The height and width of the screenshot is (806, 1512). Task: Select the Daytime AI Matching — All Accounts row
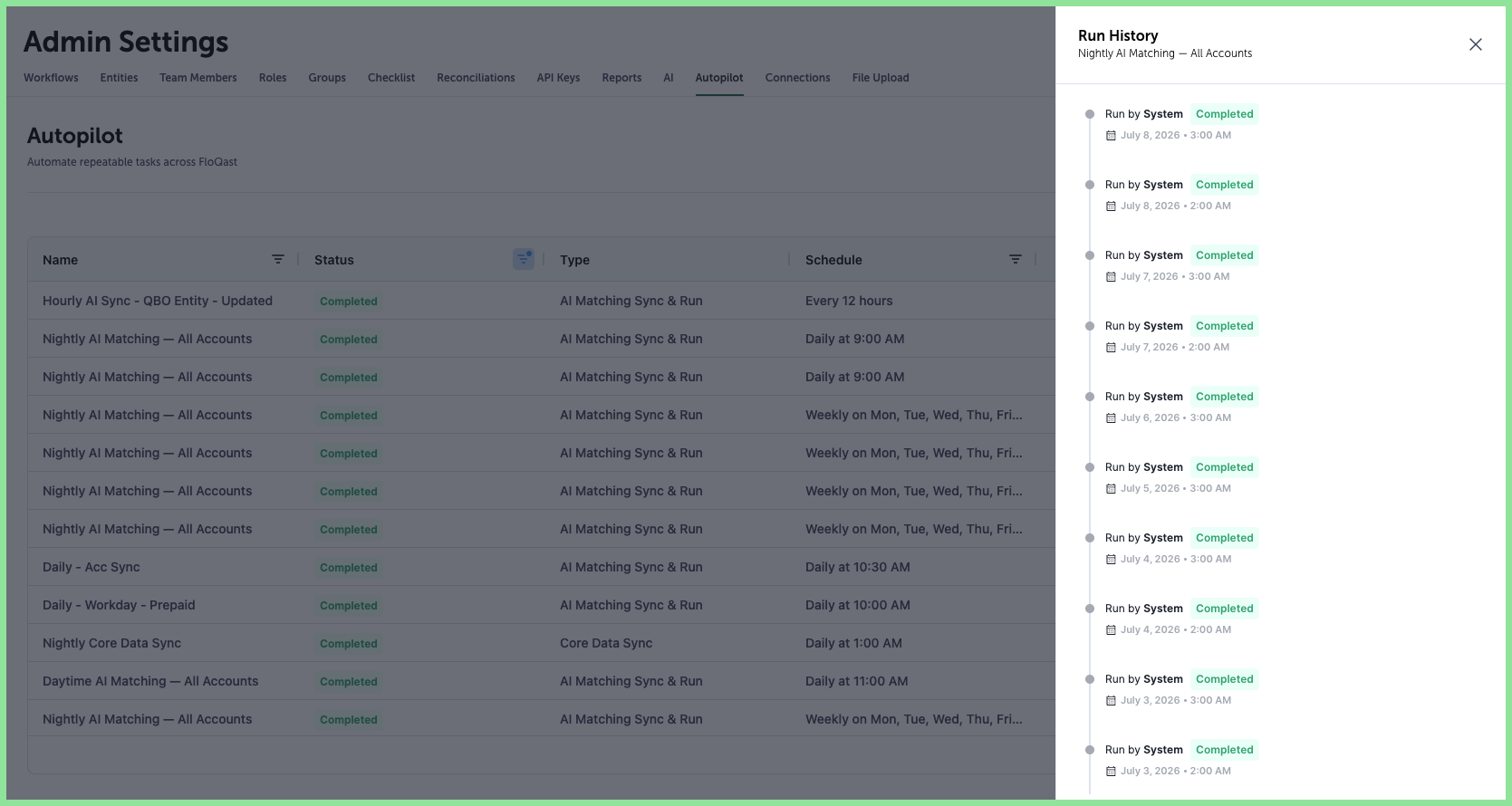(542, 681)
